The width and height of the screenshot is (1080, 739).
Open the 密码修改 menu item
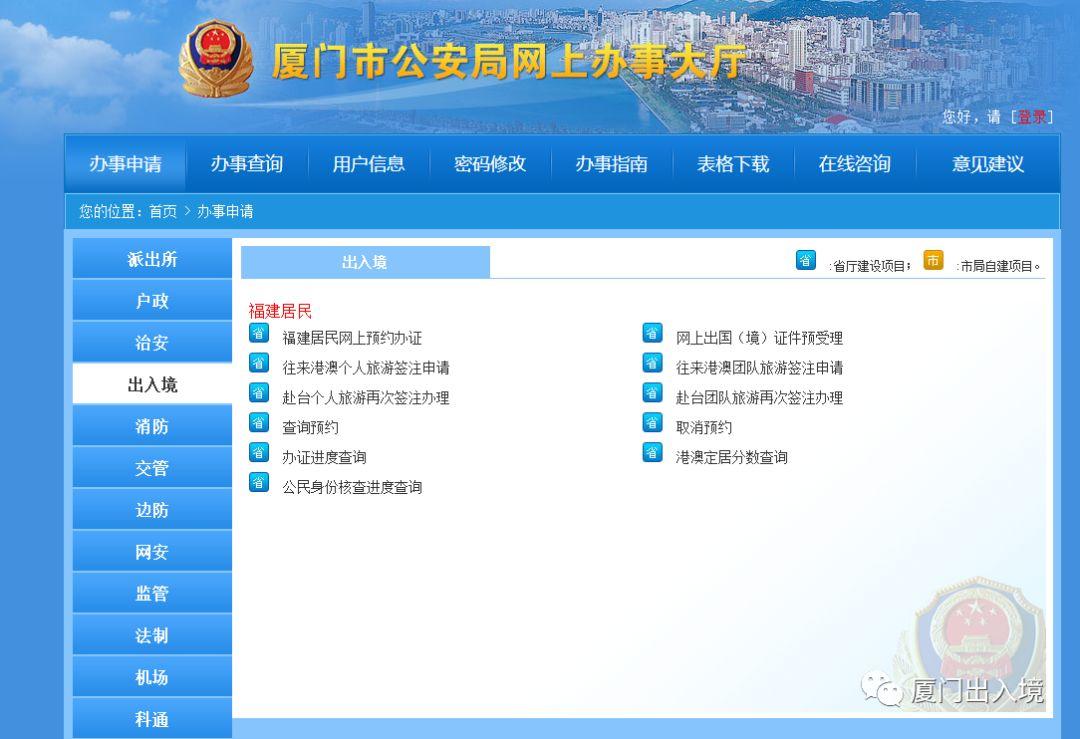pos(490,164)
